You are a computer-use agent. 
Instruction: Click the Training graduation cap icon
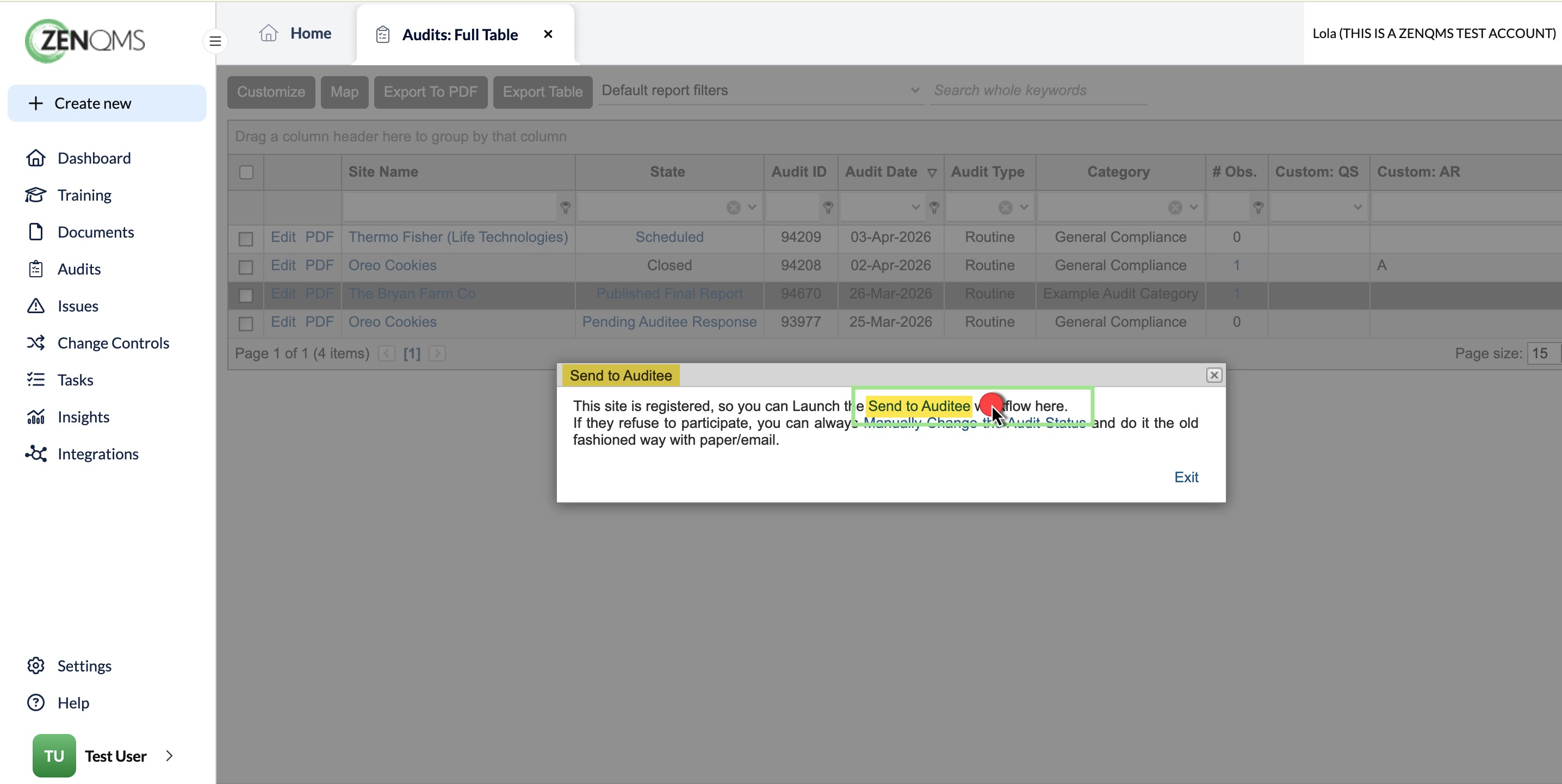coord(36,195)
